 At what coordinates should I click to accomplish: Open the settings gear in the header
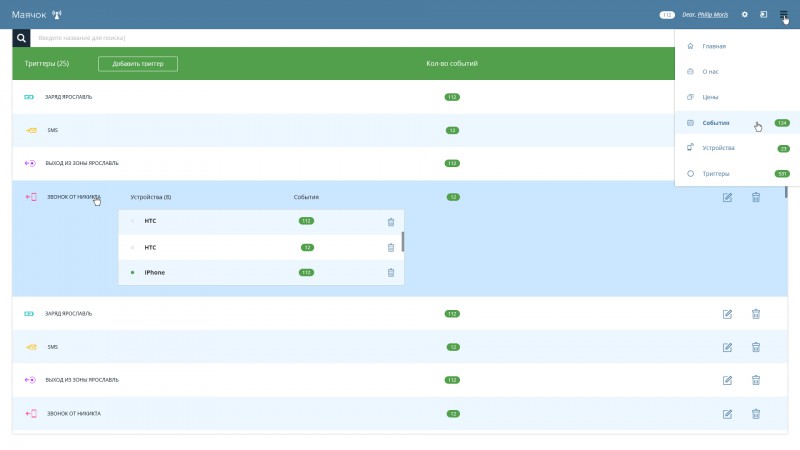pyautogui.click(x=744, y=14)
